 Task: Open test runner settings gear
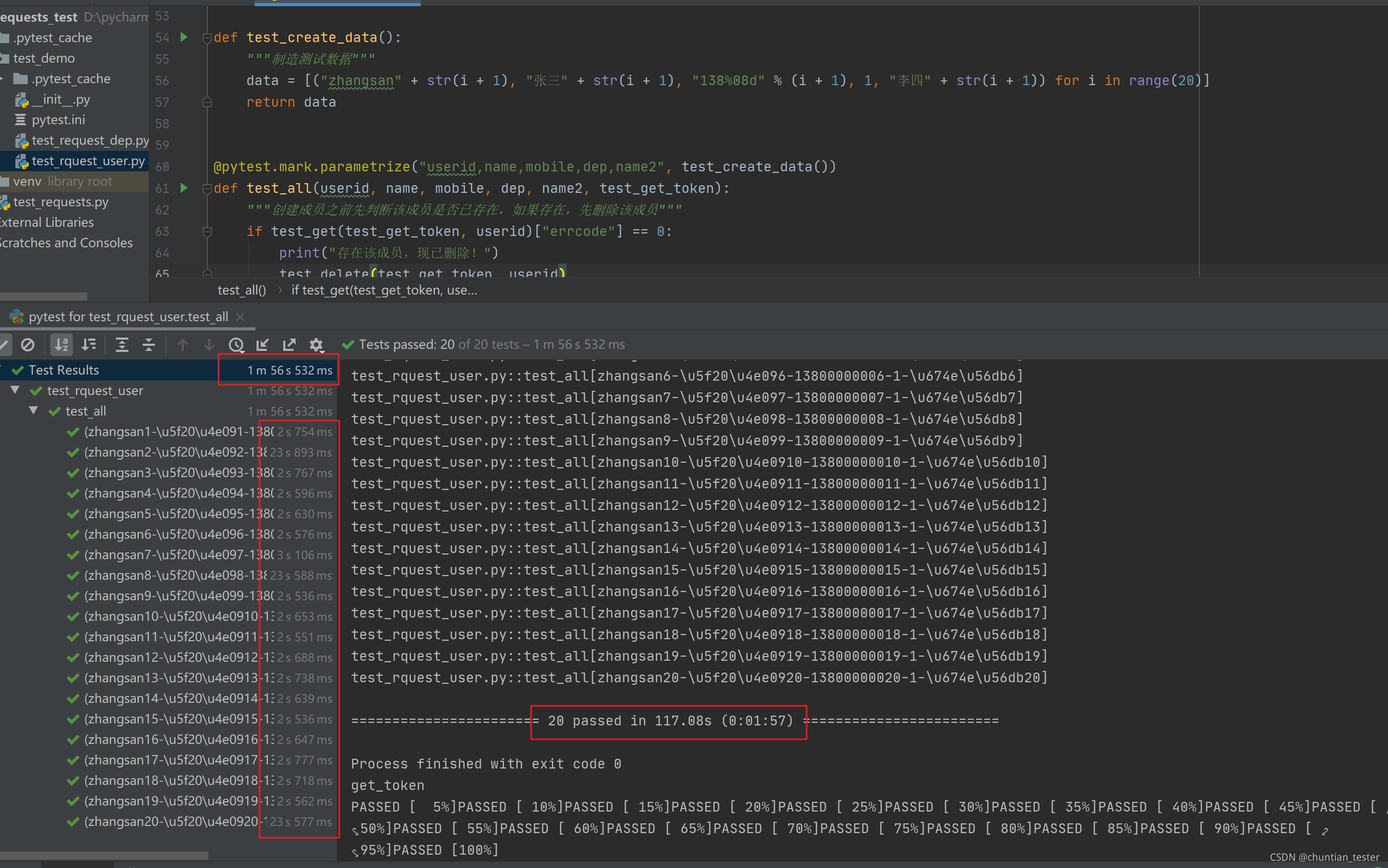click(x=316, y=344)
